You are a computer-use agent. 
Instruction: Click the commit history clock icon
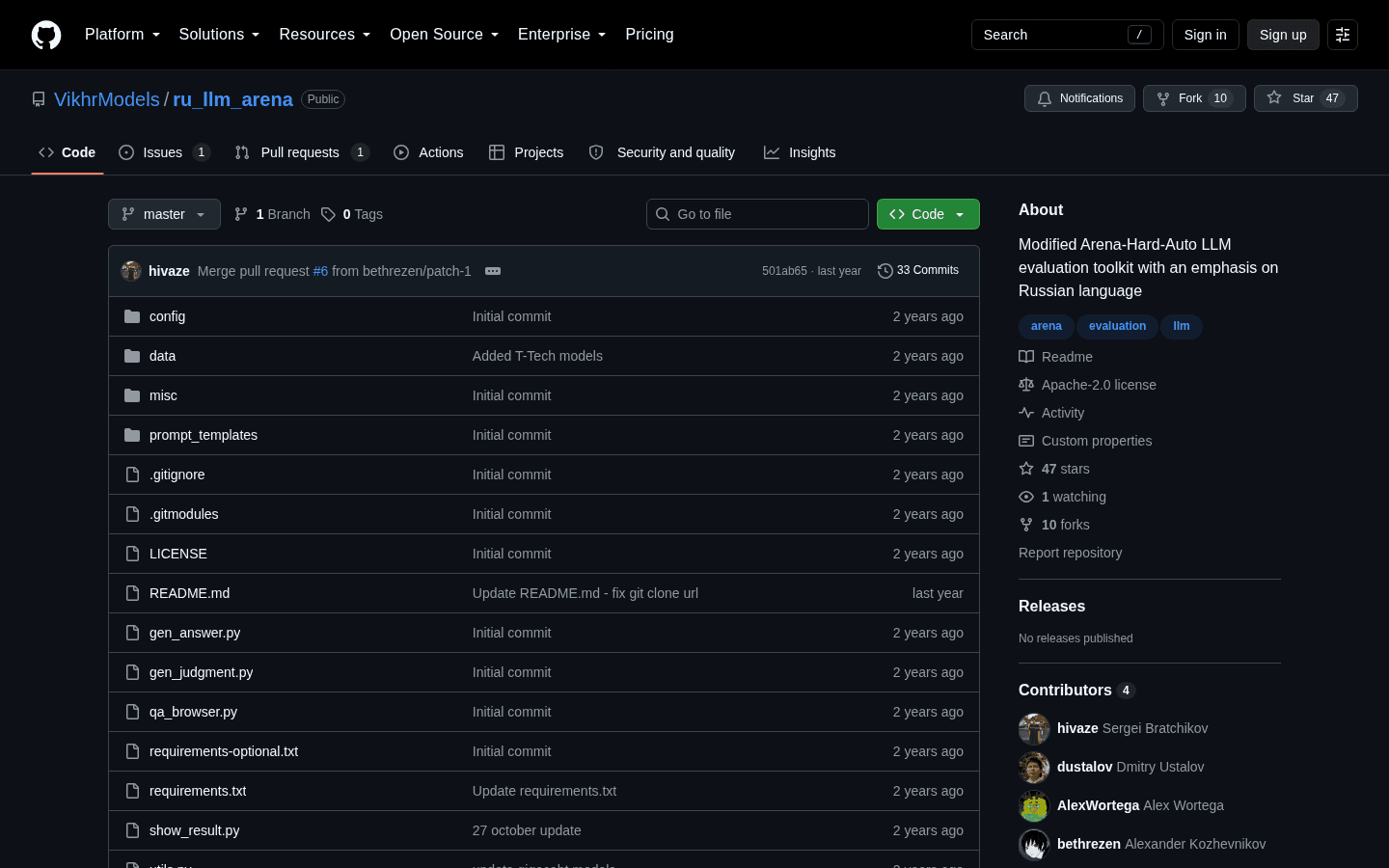click(885, 271)
